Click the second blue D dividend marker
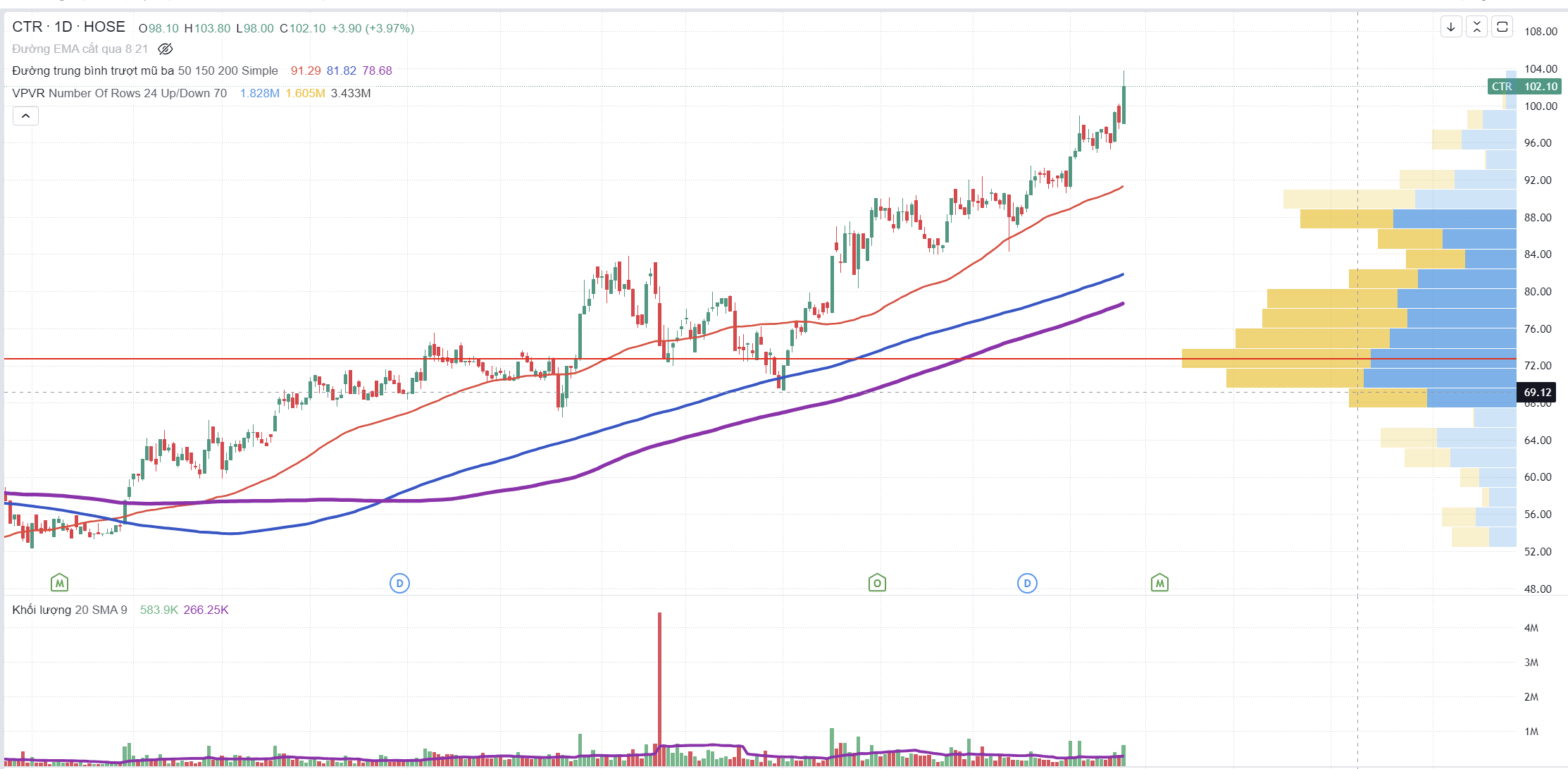This screenshot has height=769, width=1568. tap(1027, 583)
